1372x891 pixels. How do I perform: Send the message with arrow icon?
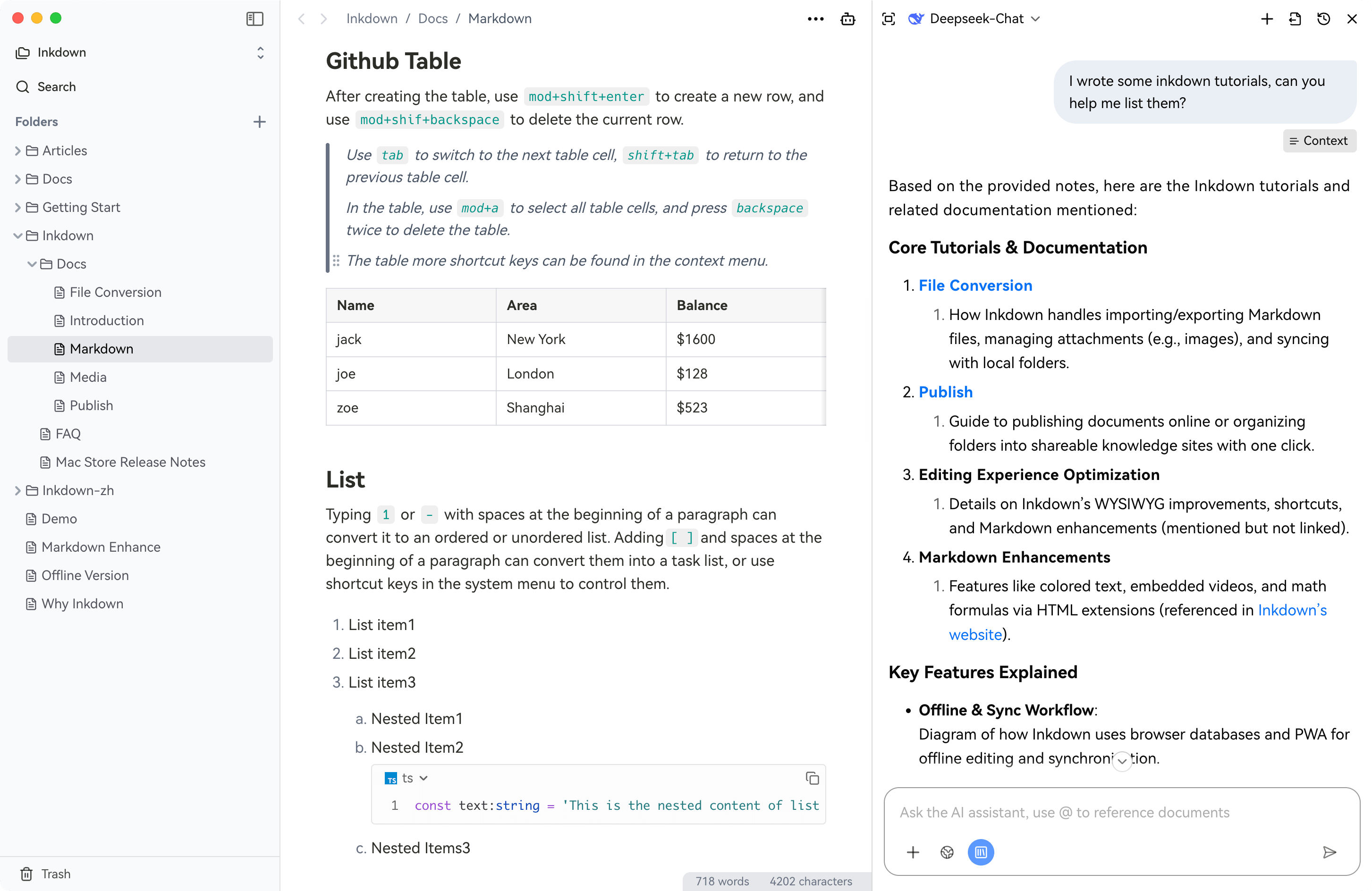tap(1329, 852)
